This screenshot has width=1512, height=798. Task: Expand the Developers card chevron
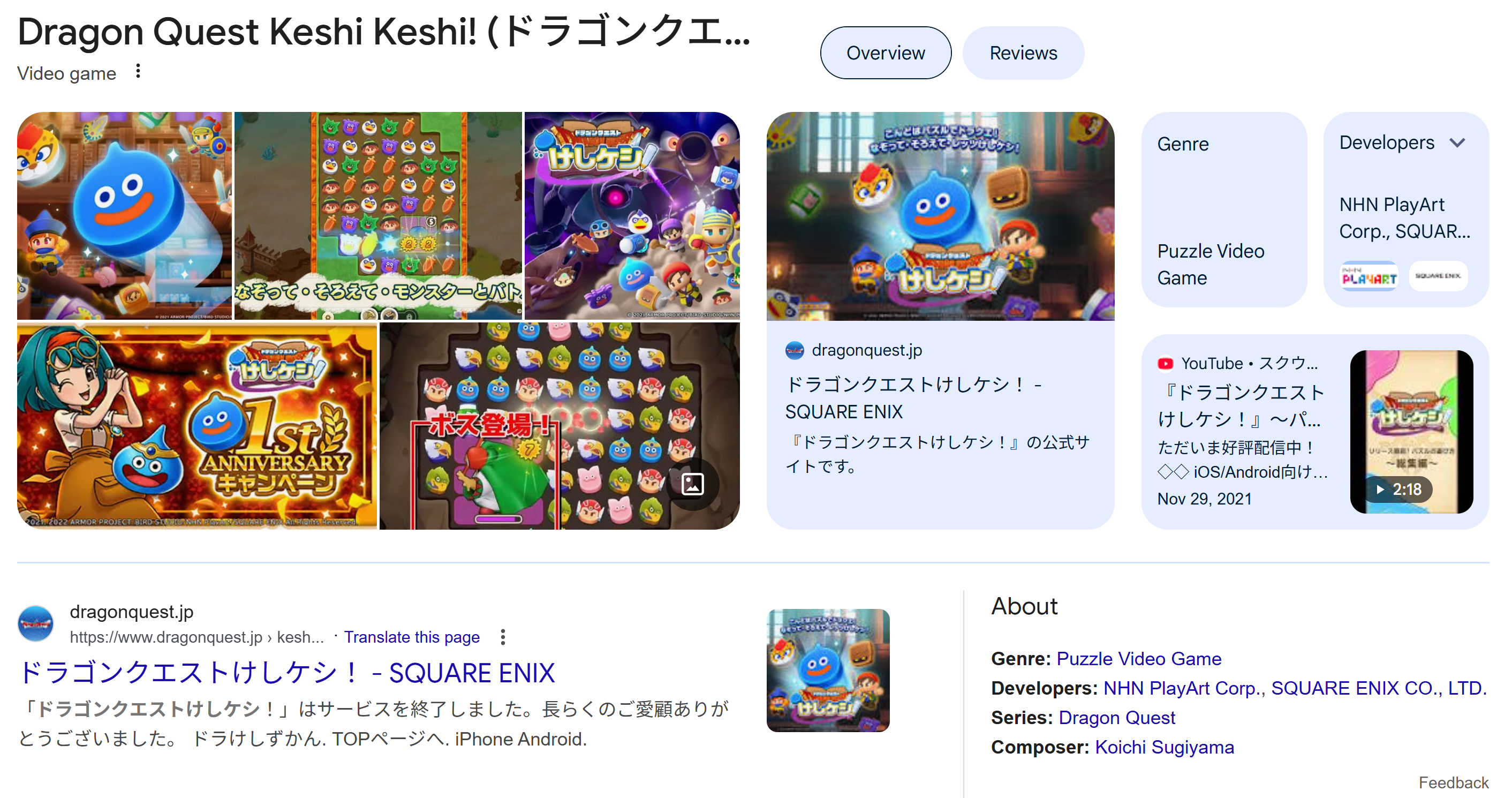[1457, 142]
